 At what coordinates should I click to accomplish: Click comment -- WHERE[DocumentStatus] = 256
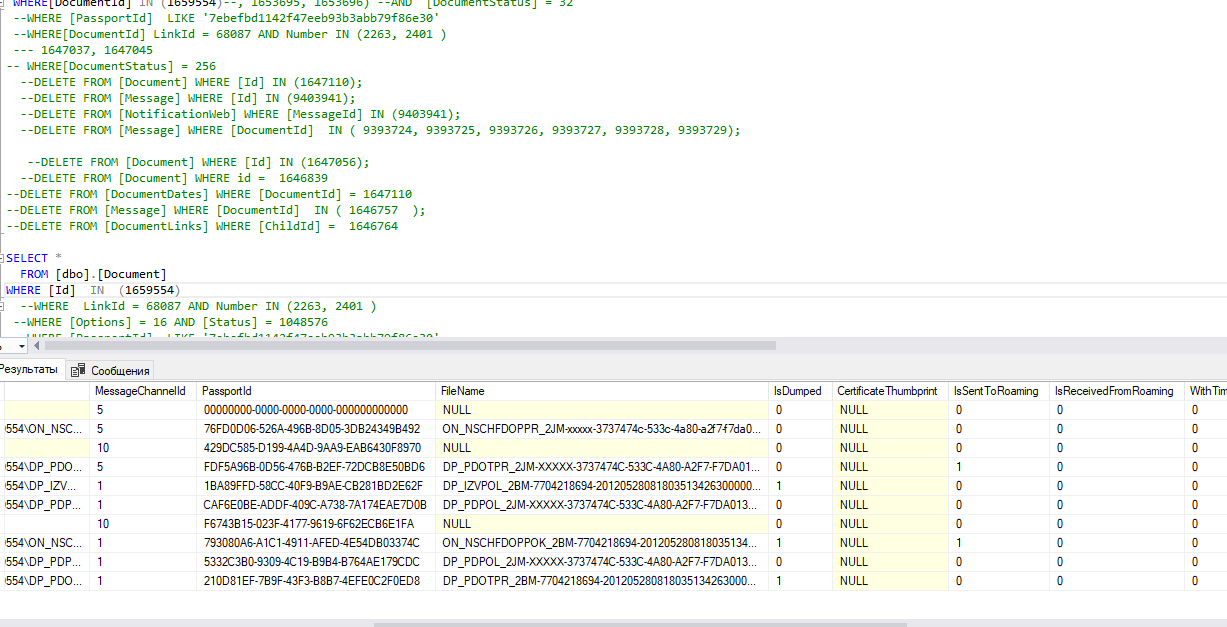pyautogui.click(x=111, y=66)
